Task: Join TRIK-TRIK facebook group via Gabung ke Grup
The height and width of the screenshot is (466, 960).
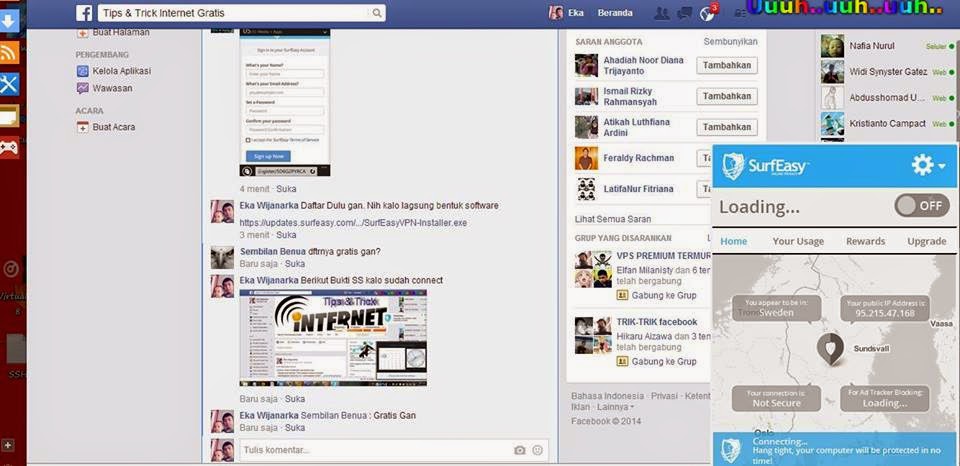Action: 664,361
